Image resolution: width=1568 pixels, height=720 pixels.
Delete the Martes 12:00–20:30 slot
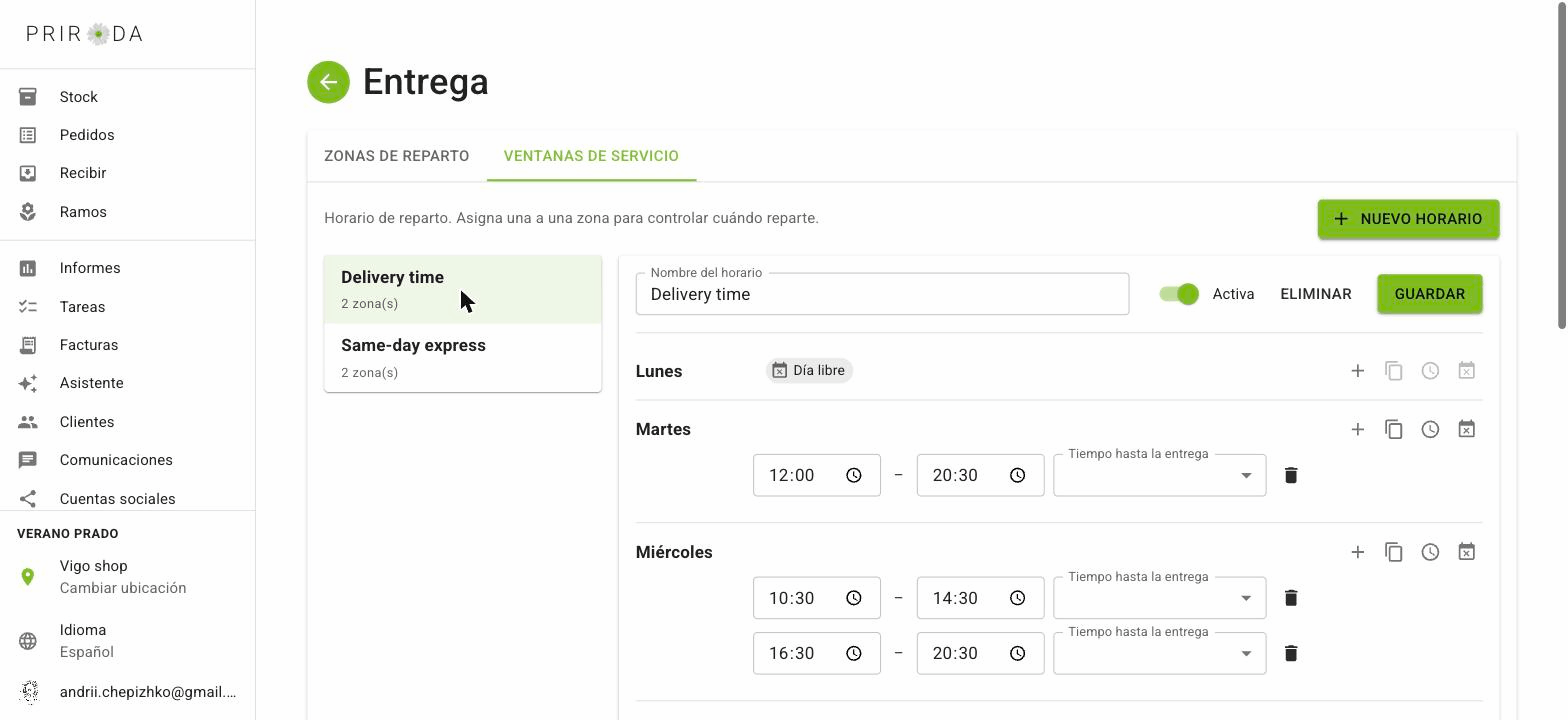(1291, 475)
